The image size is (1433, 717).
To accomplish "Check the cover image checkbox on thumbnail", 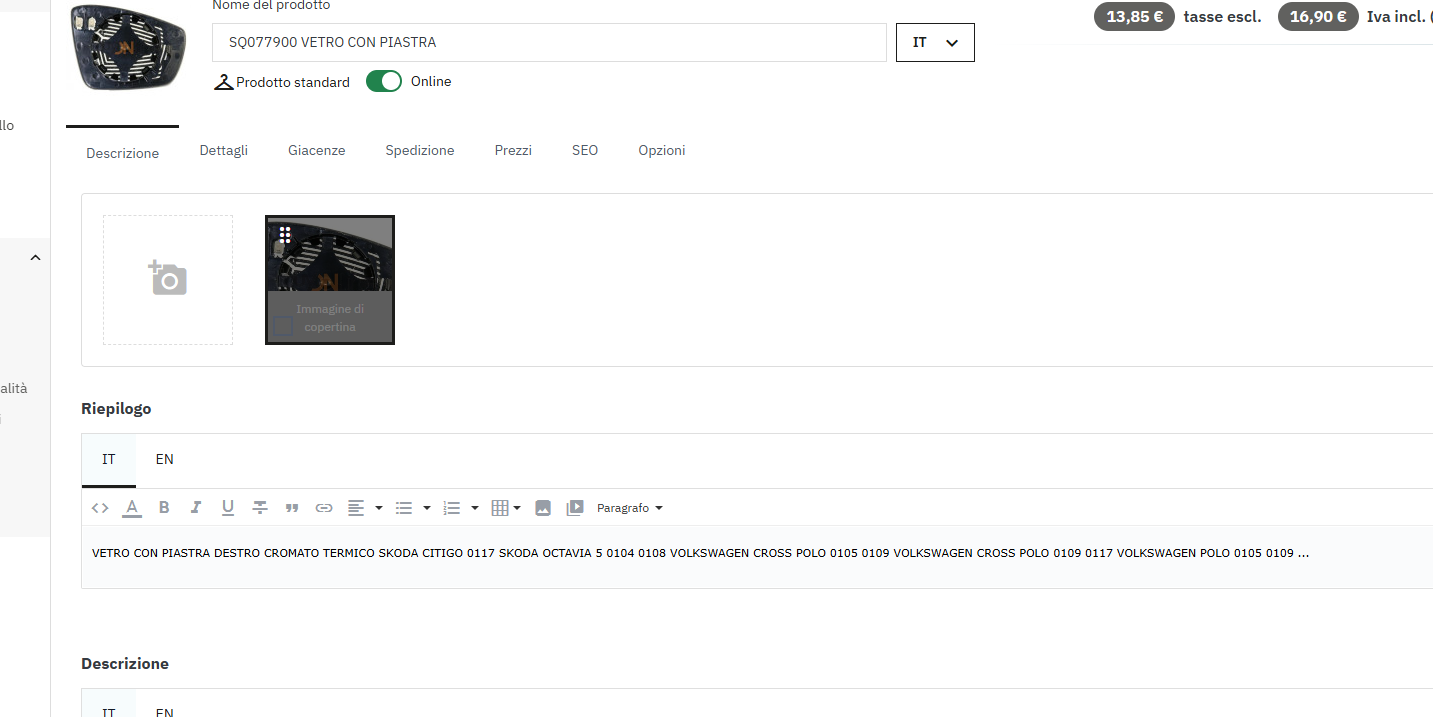I will 284,326.
